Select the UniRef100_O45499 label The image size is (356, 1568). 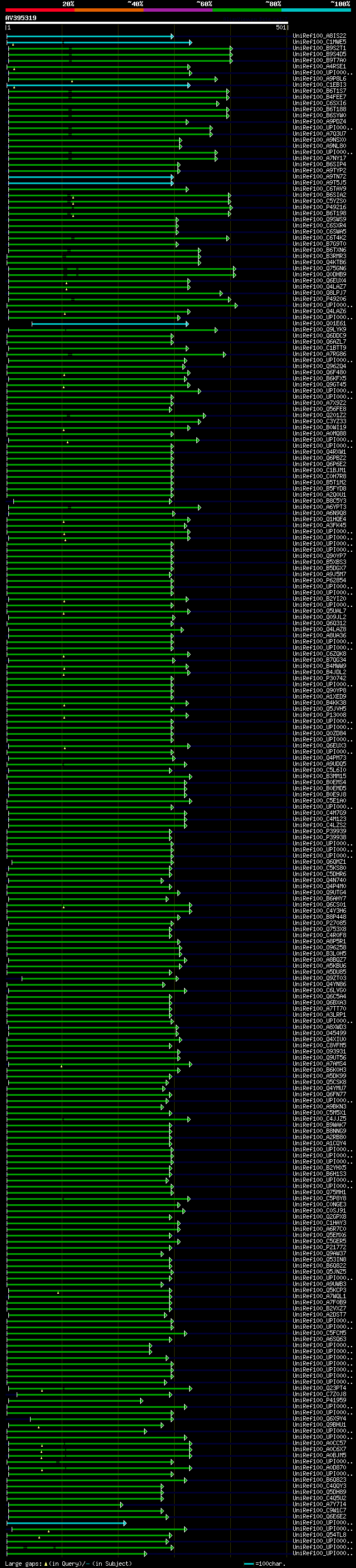[319, 1033]
